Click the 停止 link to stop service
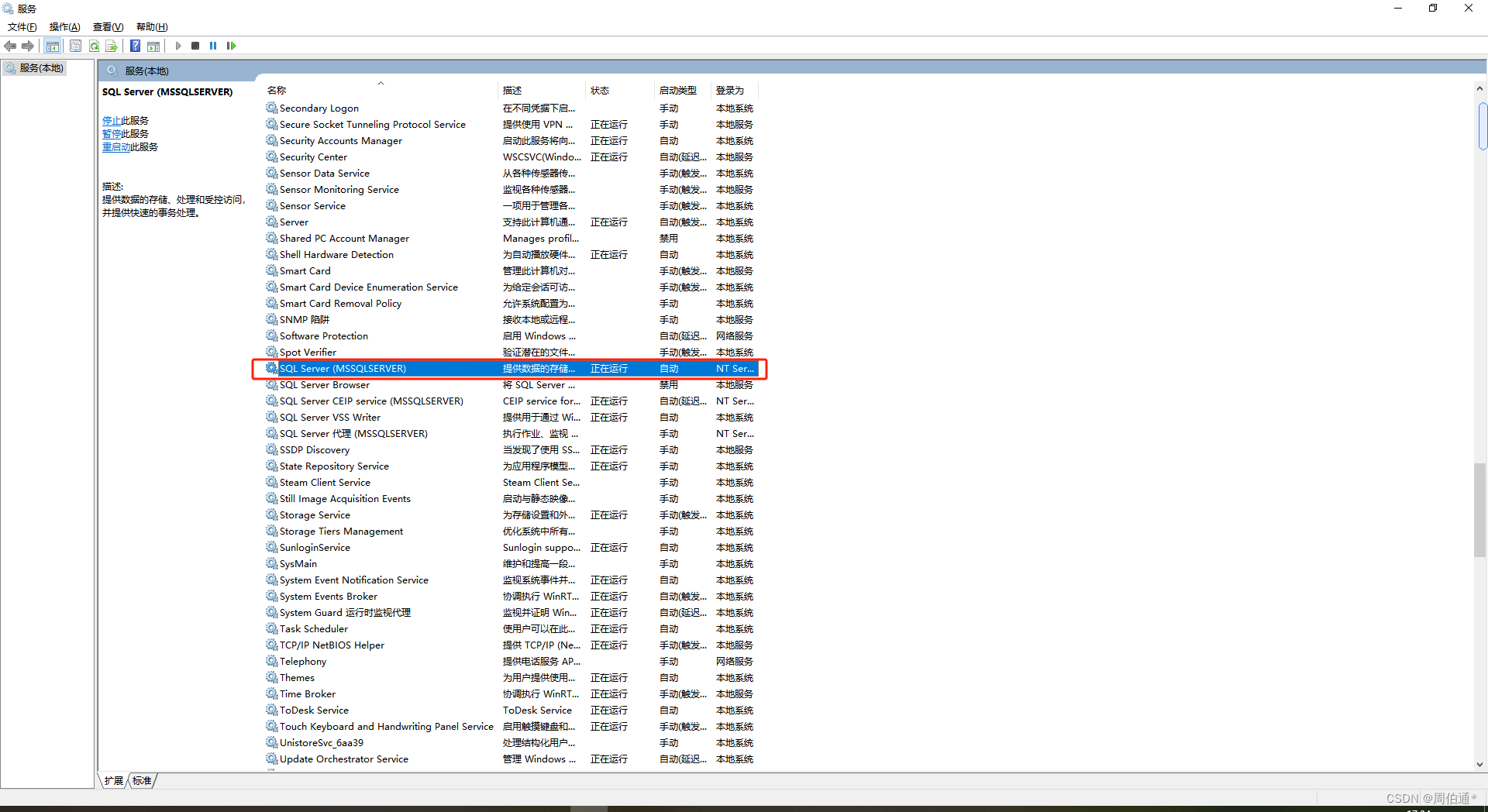The image size is (1488, 812). 112,121
